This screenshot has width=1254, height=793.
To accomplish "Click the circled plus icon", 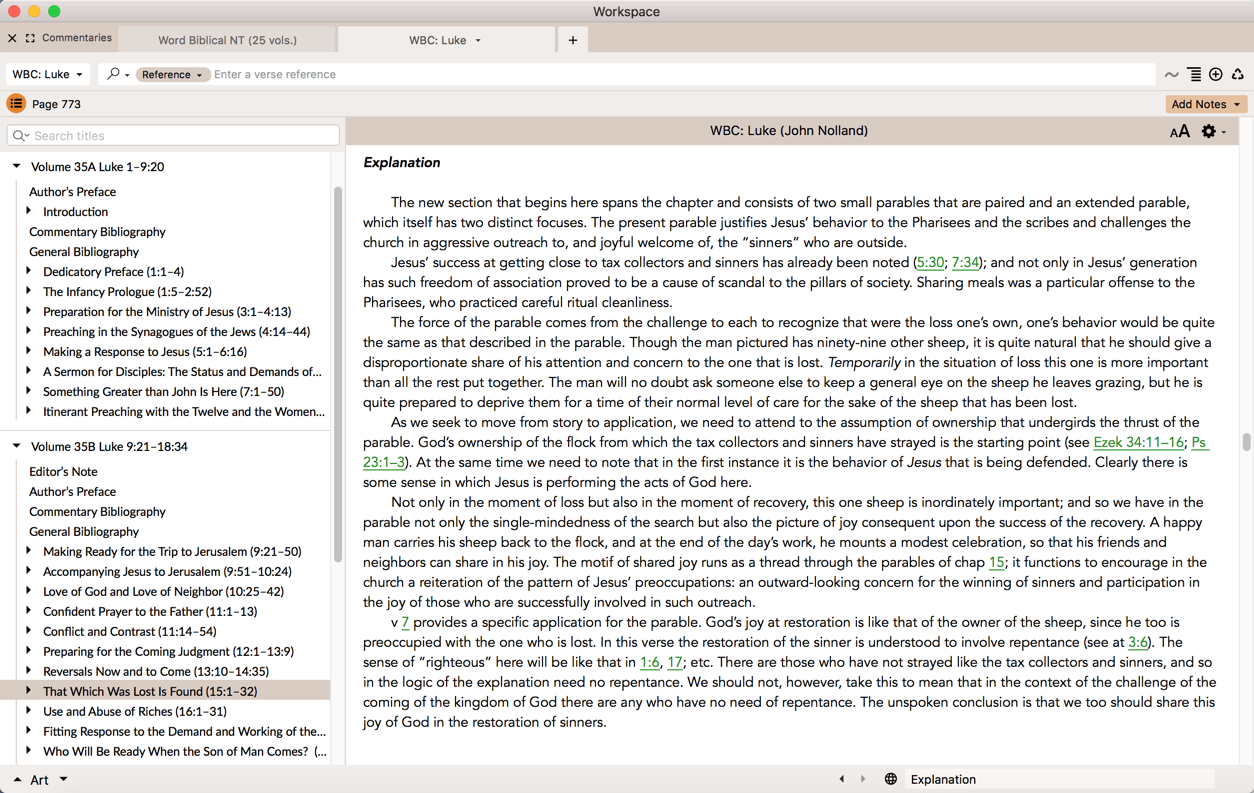I will 1216,74.
